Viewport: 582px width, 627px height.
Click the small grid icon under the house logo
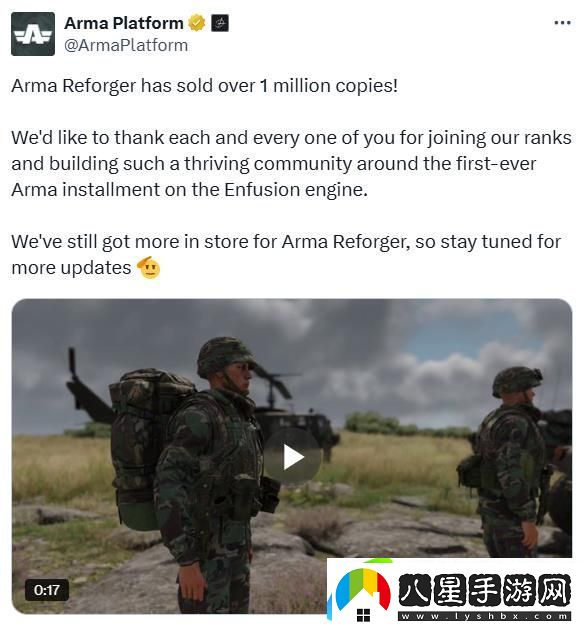363,615
